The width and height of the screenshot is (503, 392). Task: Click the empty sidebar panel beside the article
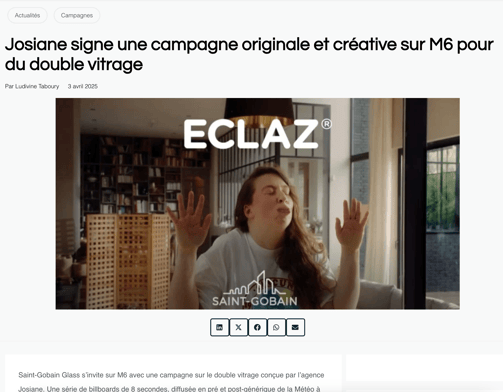point(423,368)
